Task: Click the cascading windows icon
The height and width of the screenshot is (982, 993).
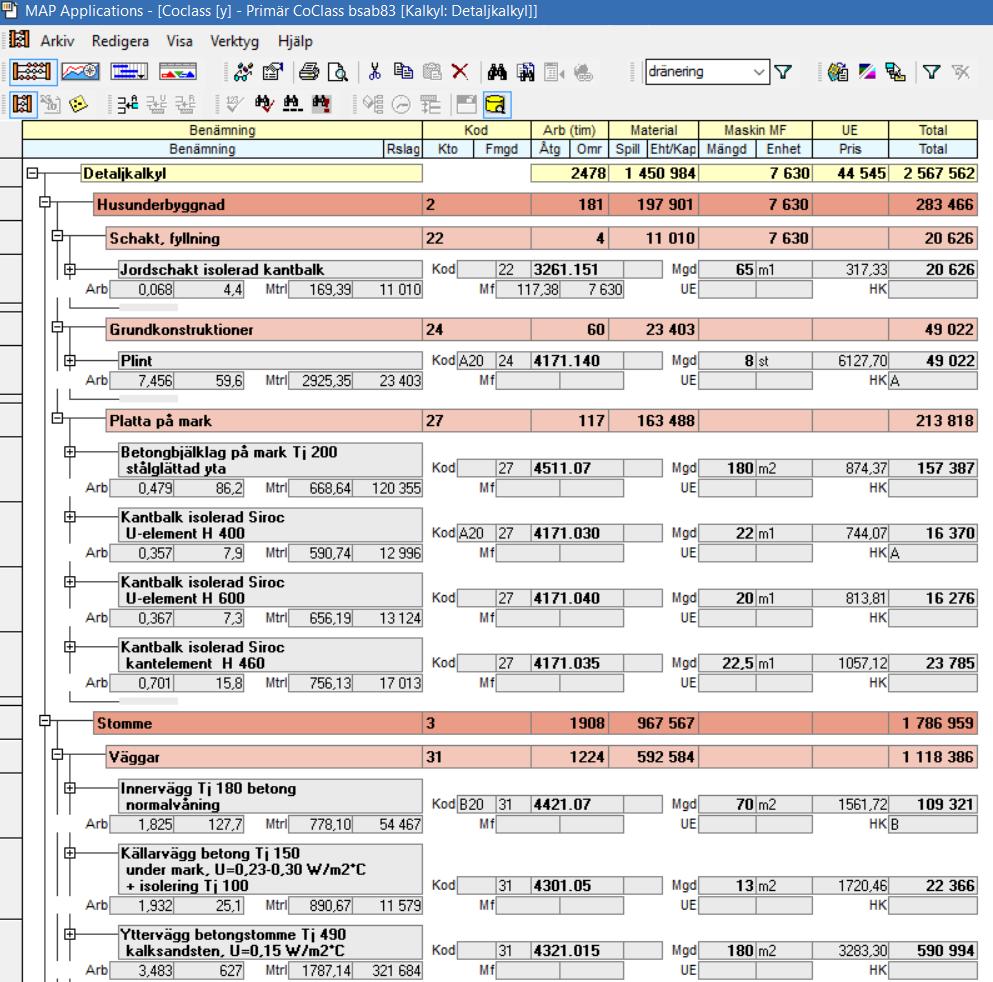Action: 895,72
